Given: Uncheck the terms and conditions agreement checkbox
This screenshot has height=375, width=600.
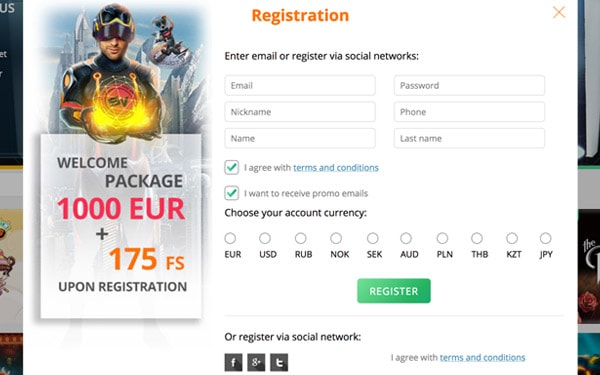Looking at the screenshot, I should 232,168.
